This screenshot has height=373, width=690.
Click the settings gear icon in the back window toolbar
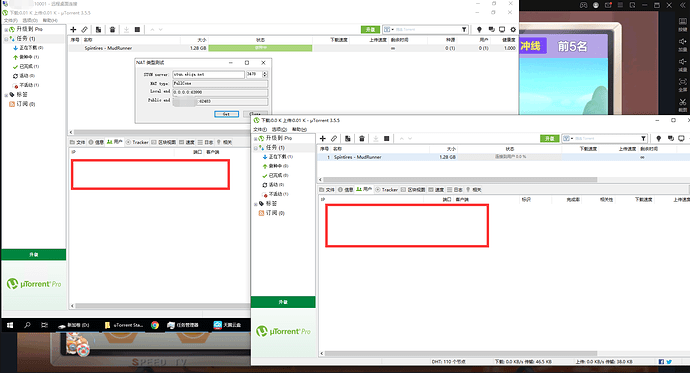(513, 29)
